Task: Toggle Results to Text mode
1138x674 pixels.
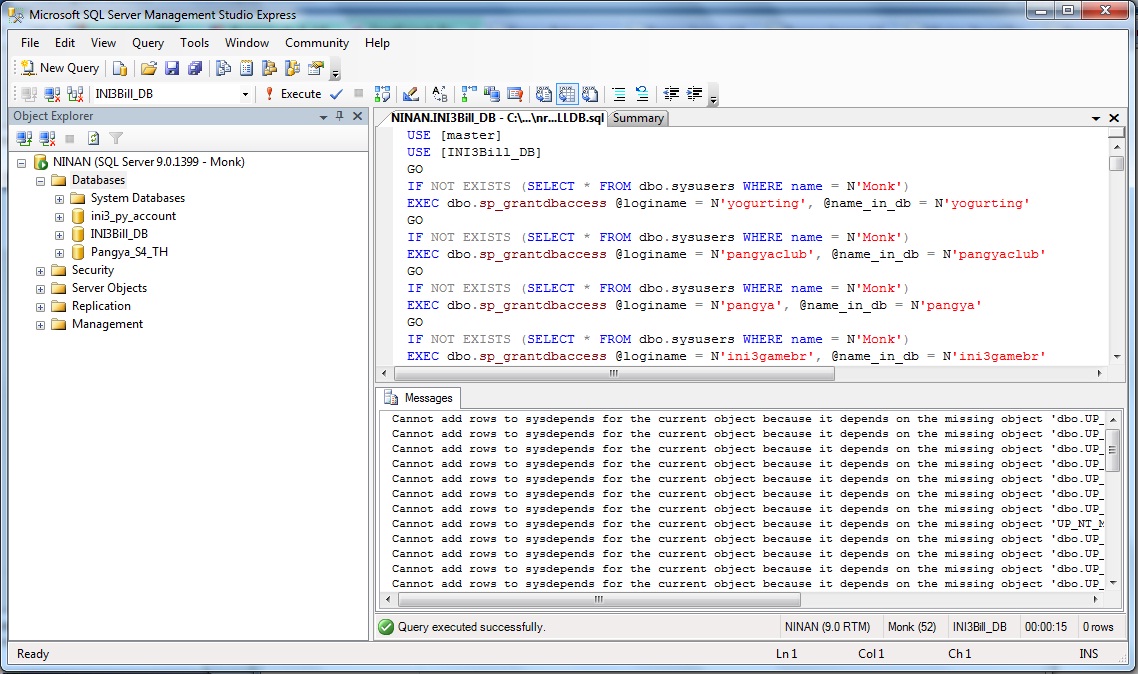Action: [543, 94]
